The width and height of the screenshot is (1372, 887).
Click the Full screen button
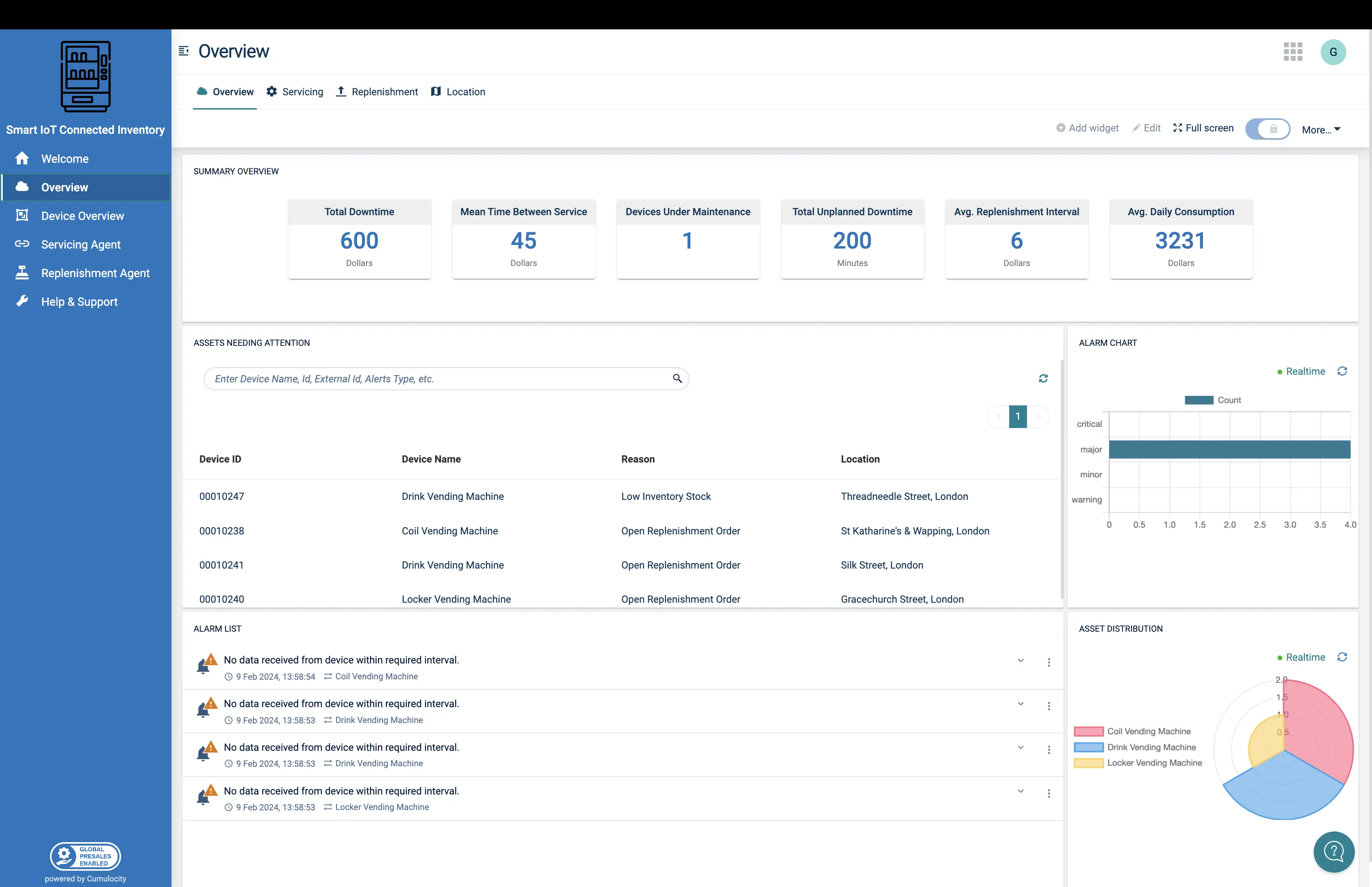(x=1203, y=128)
